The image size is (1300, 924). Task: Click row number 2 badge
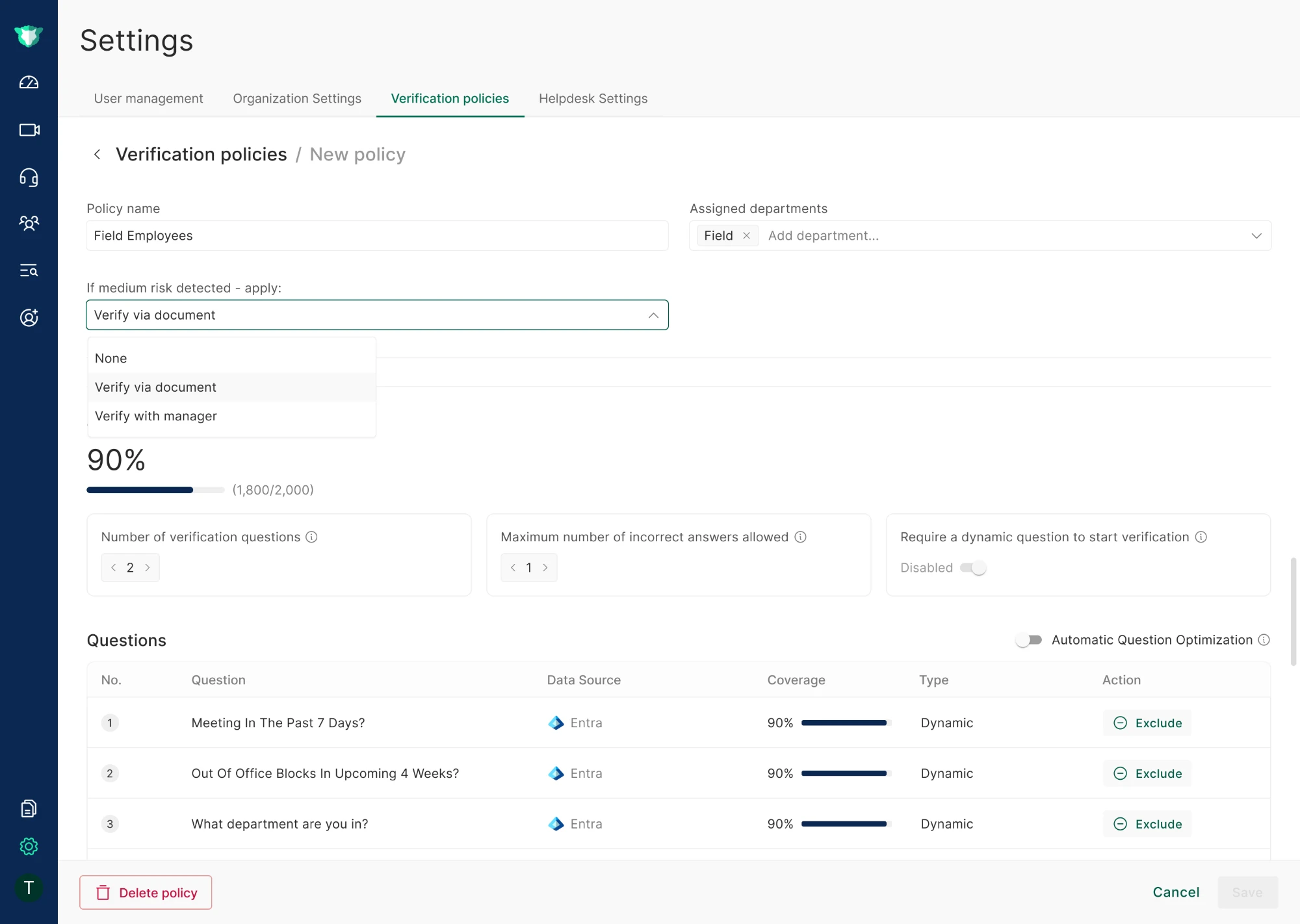(110, 773)
